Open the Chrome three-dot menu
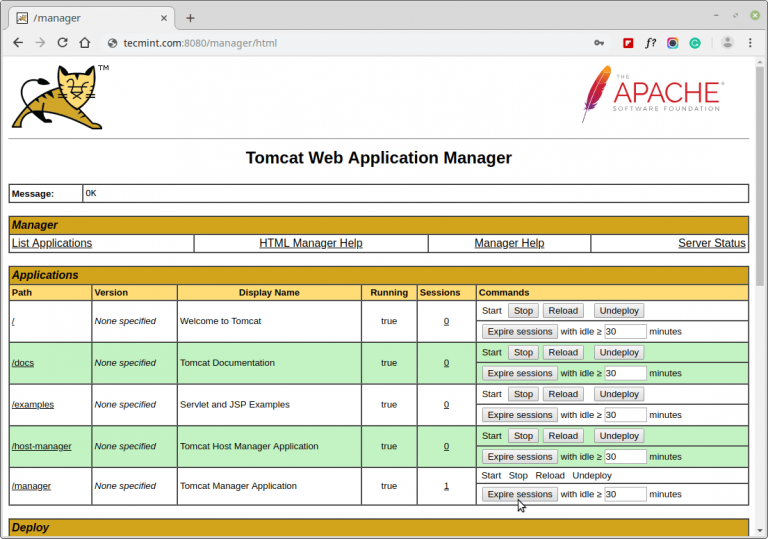This screenshot has height=539, width=768. pyautogui.click(x=752, y=43)
